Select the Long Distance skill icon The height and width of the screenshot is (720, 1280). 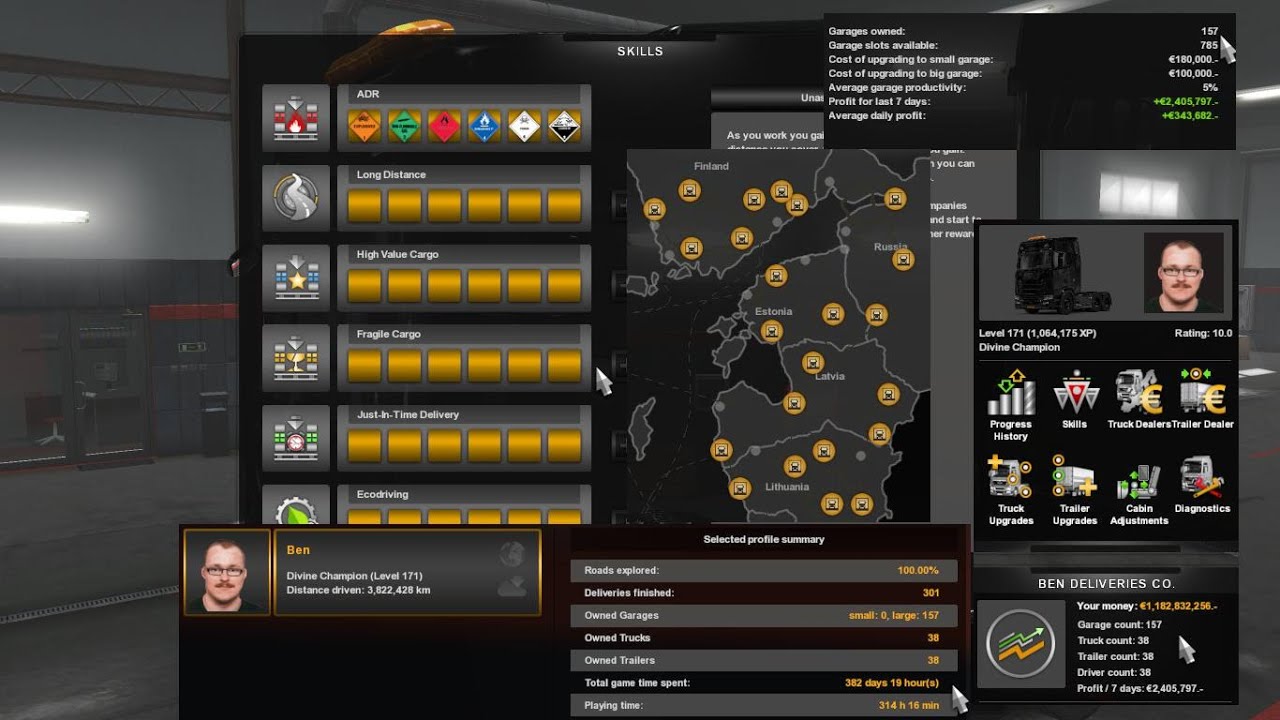[x=296, y=198]
